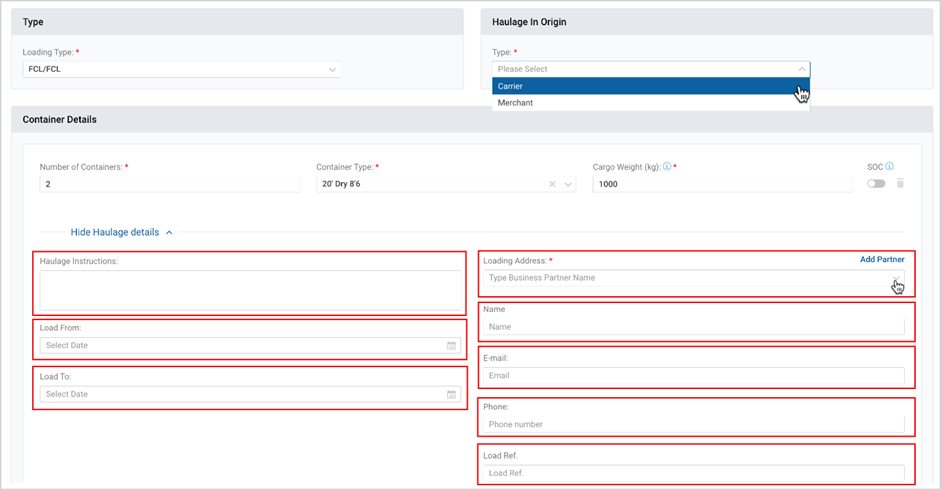Screen dimensions: 941x490
Task: Click the Haulage Instructions text area
Action: coord(250,290)
